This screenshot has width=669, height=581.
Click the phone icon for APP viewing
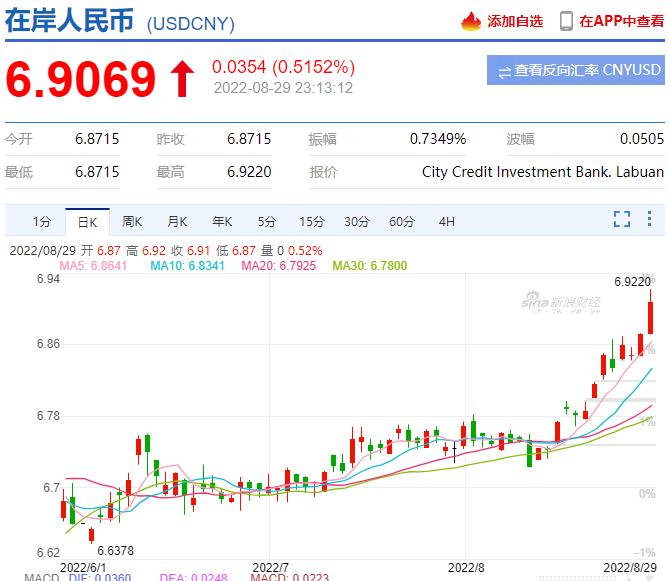[566, 21]
